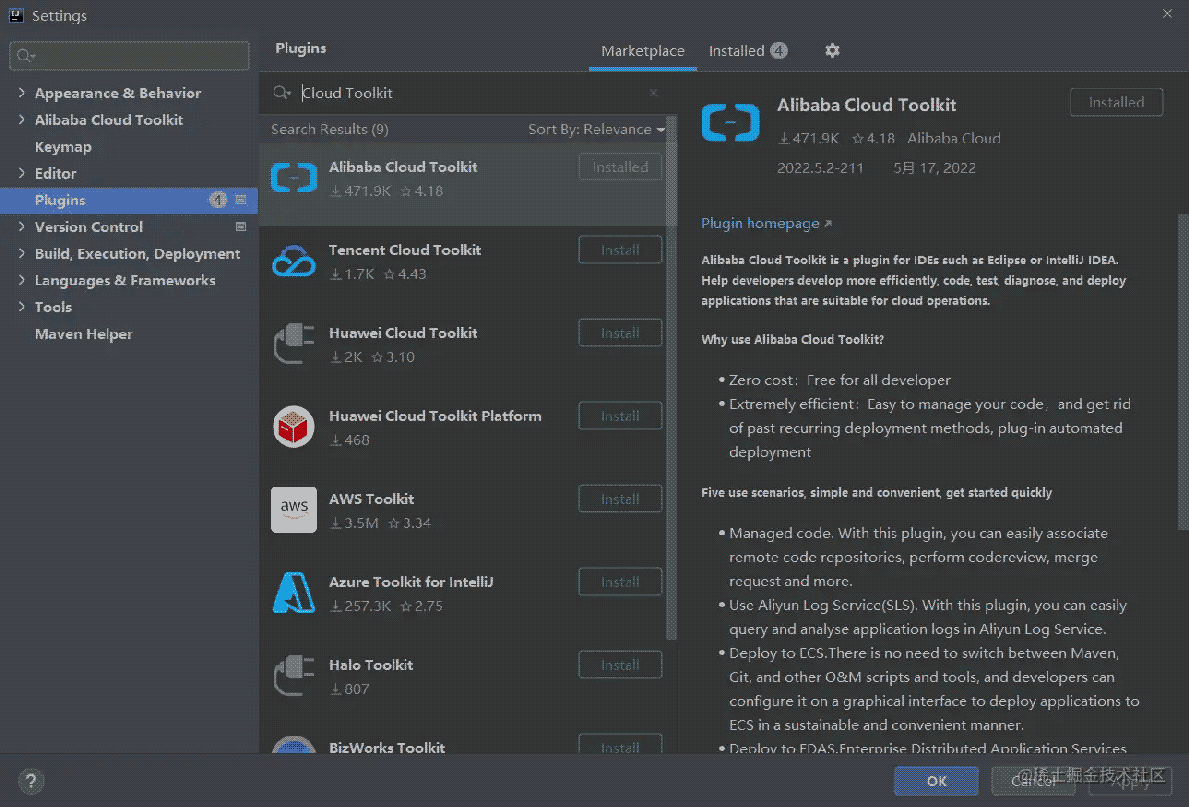Click the Huawei Cloud Toolkit Platform red cube icon
This screenshot has height=807, width=1189.
[293, 426]
